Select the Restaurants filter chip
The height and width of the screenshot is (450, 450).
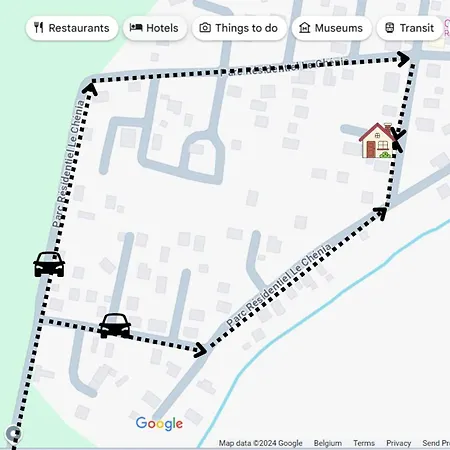(72, 28)
